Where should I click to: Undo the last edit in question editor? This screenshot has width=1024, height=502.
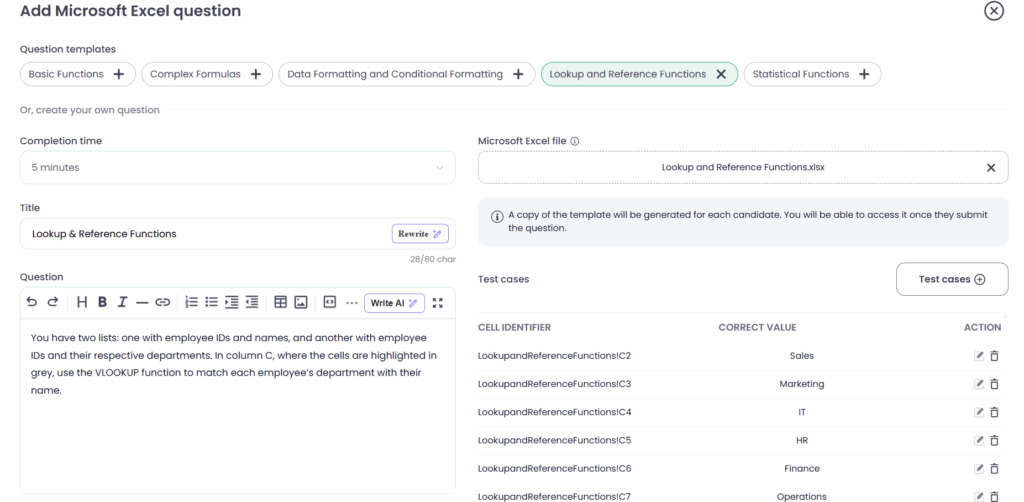[31, 302]
